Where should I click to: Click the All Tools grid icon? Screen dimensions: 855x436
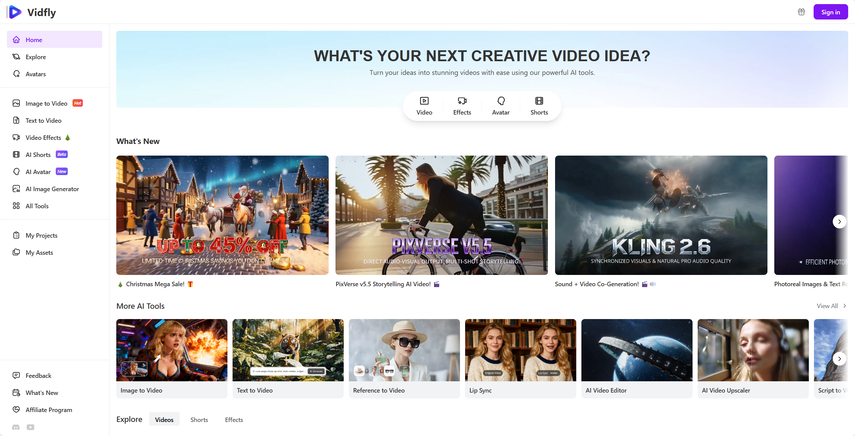[16, 206]
